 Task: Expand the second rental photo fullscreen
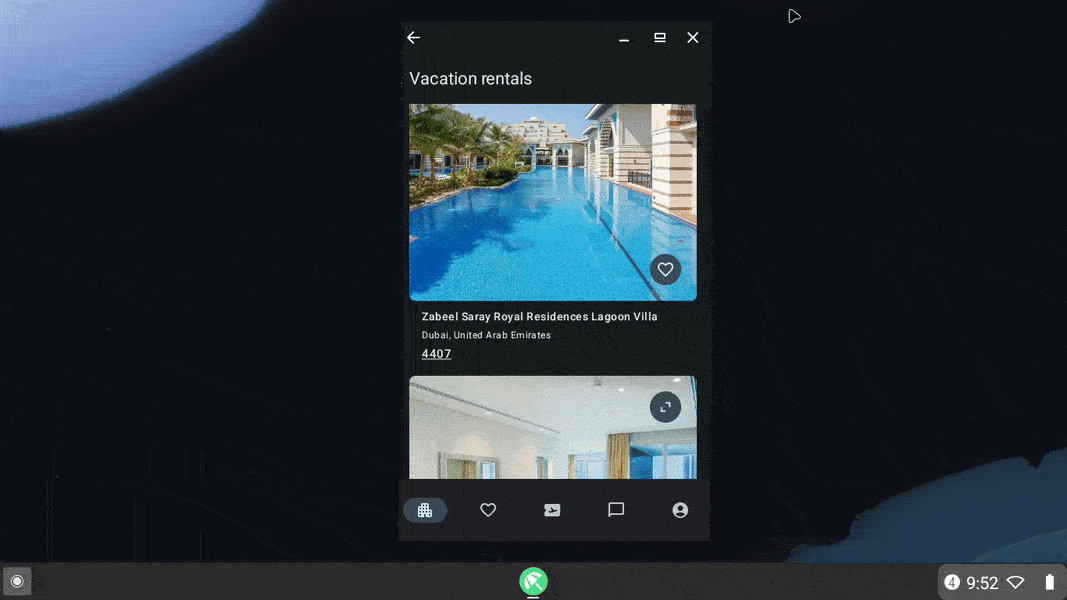pos(665,407)
